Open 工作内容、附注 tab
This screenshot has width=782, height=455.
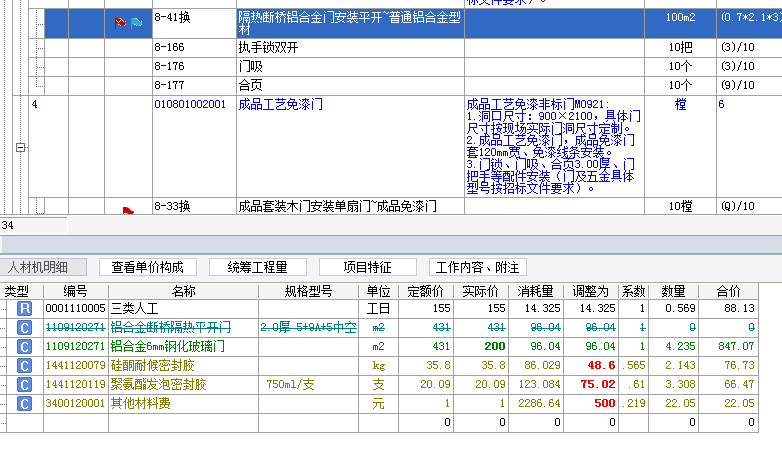[477, 267]
